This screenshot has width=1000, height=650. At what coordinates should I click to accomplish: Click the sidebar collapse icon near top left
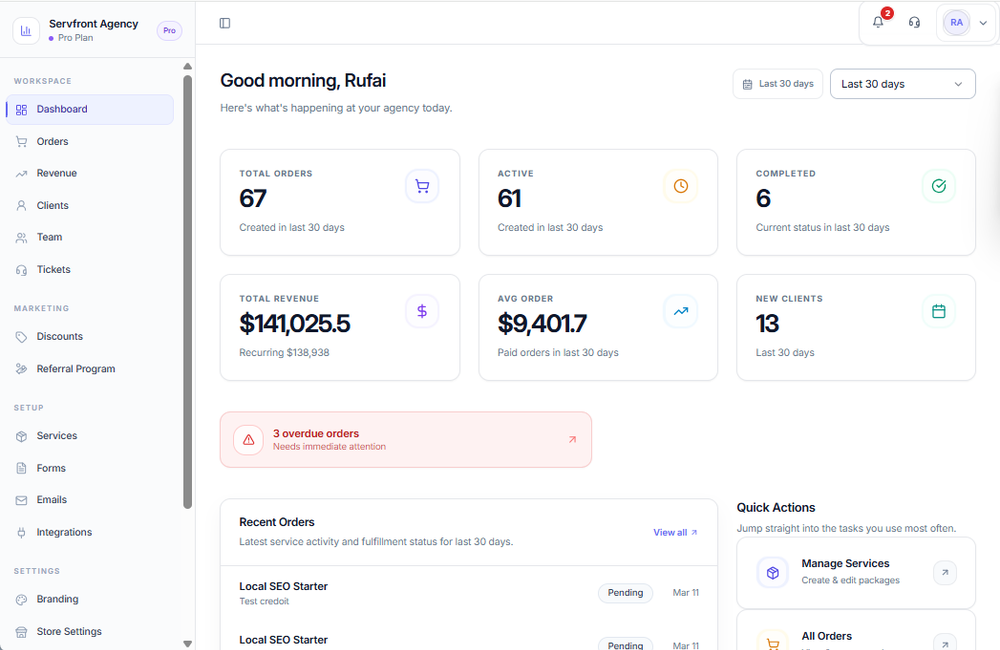[224, 22]
